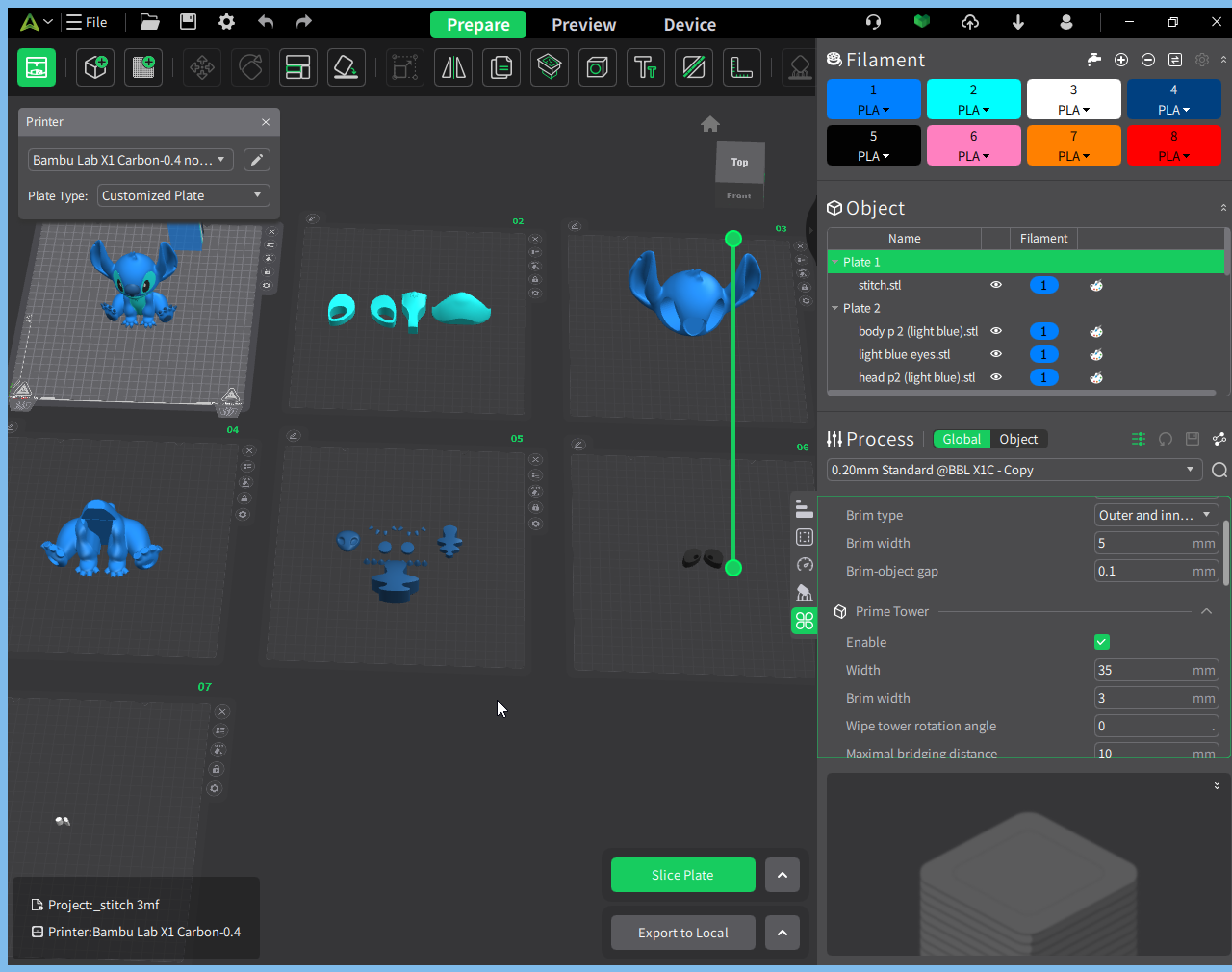Open flushing volumes via the faucet icon
Image resolution: width=1232 pixels, height=972 pixels.
point(1094,60)
